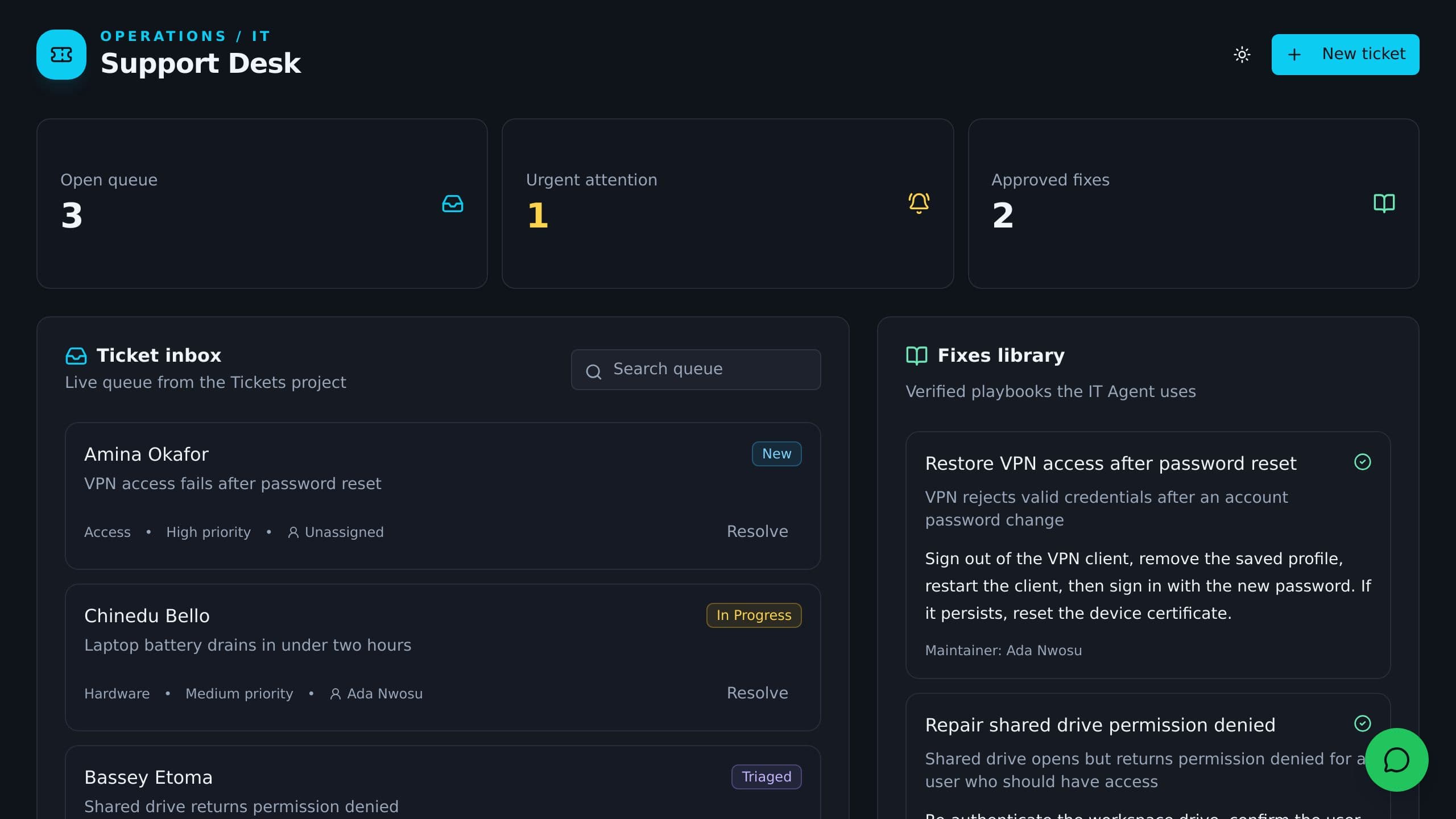Click the Fixes library book icon

pyautogui.click(x=916, y=355)
